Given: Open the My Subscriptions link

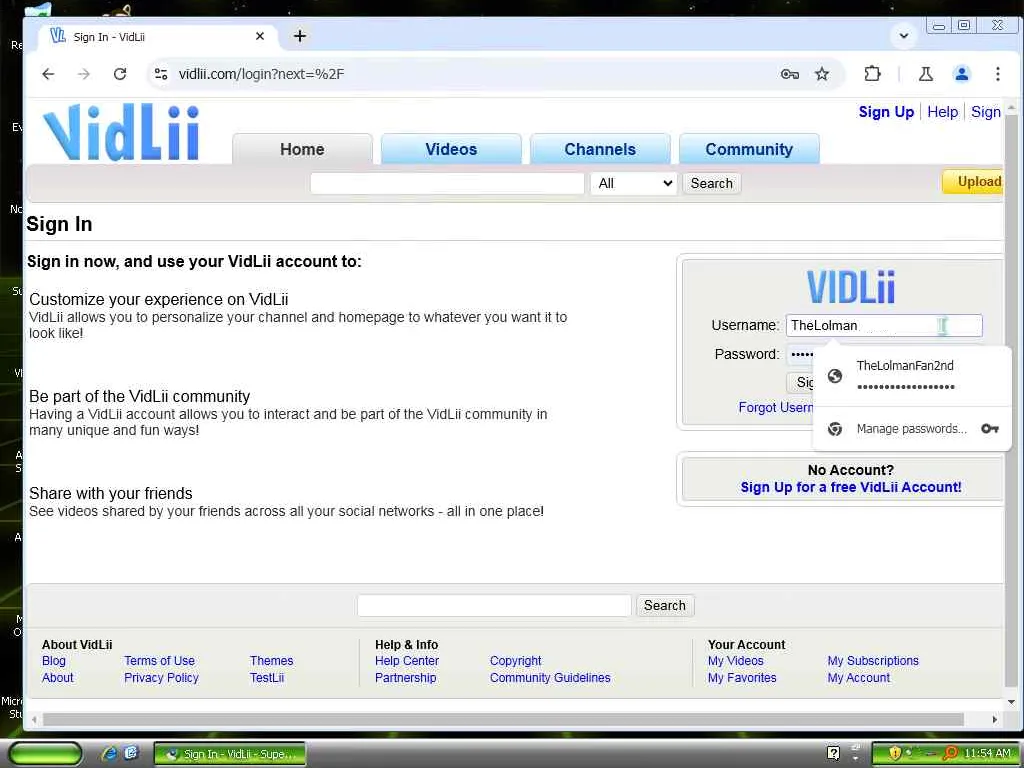Looking at the screenshot, I should click(873, 661).
